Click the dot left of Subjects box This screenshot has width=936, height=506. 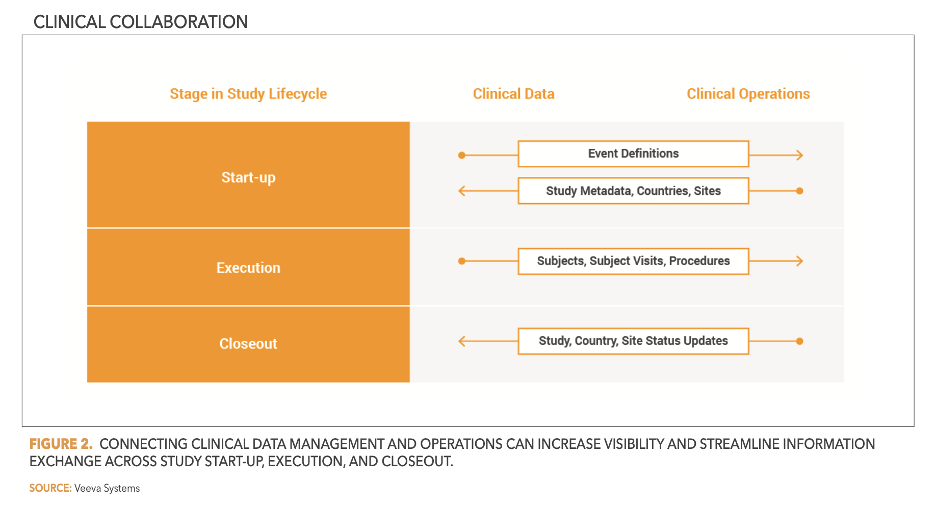(462, 261)
